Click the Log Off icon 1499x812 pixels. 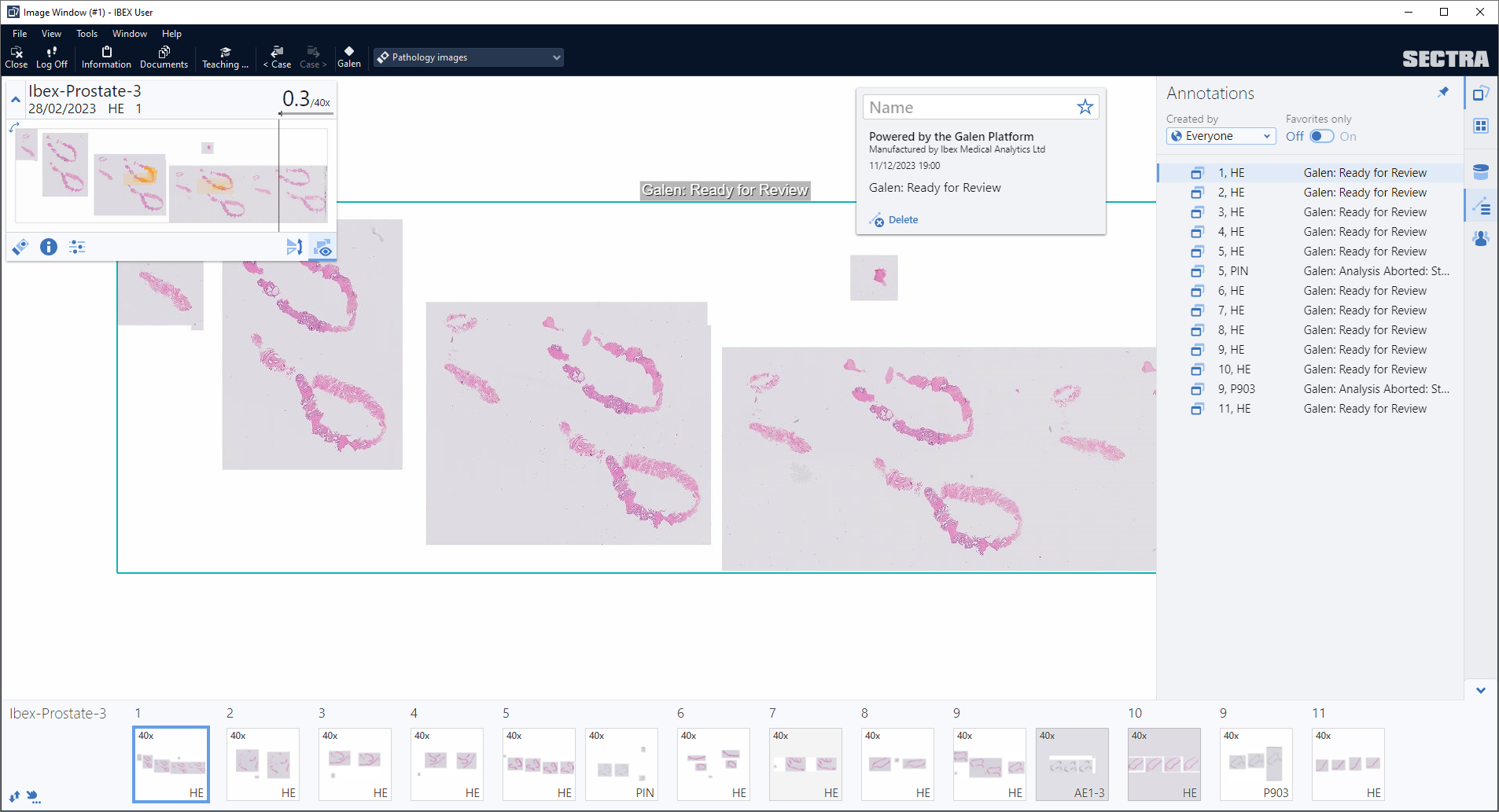pyautogui.click(x=52, y=57)
